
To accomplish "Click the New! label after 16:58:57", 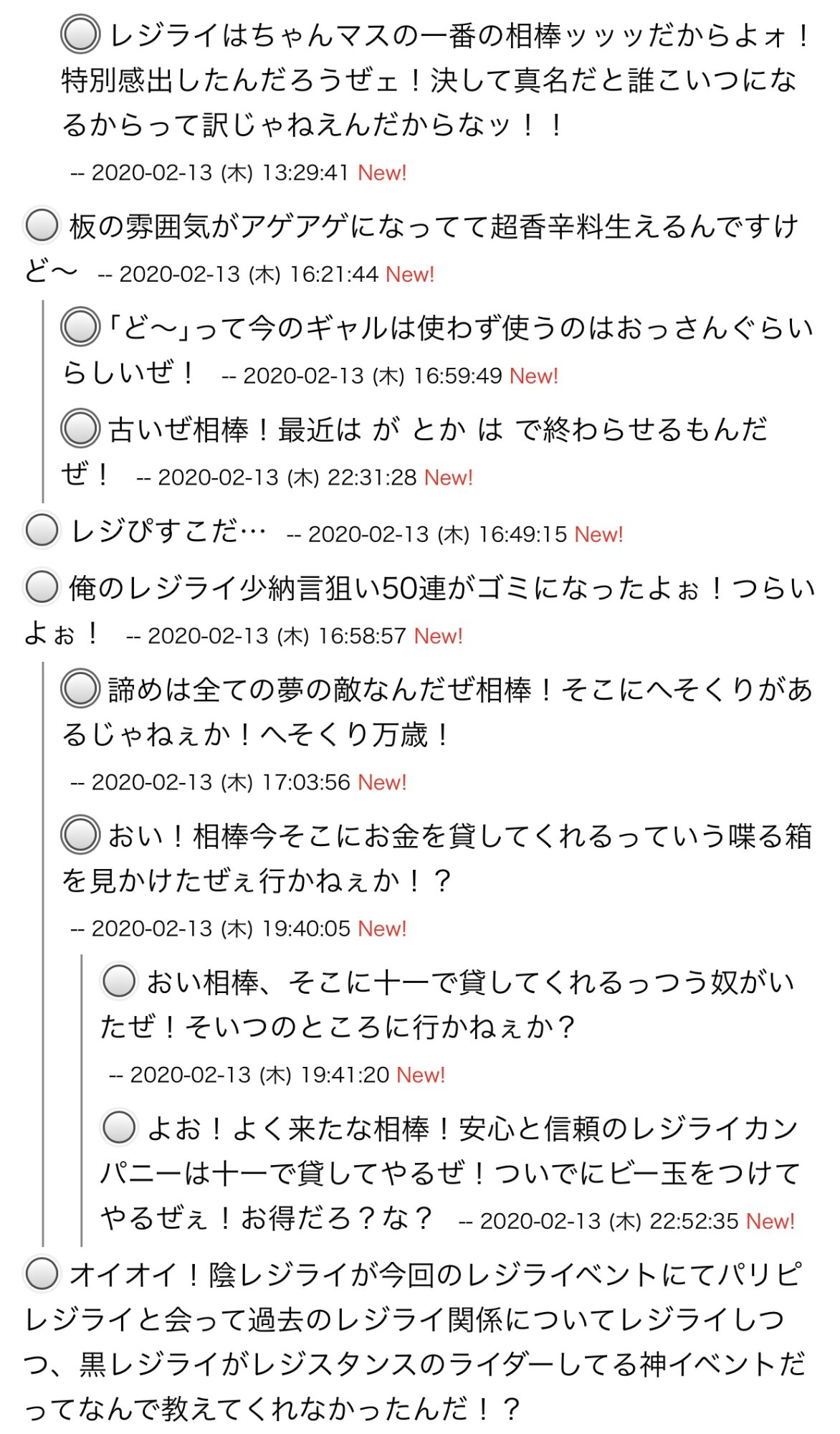I will tap(439, 636).
